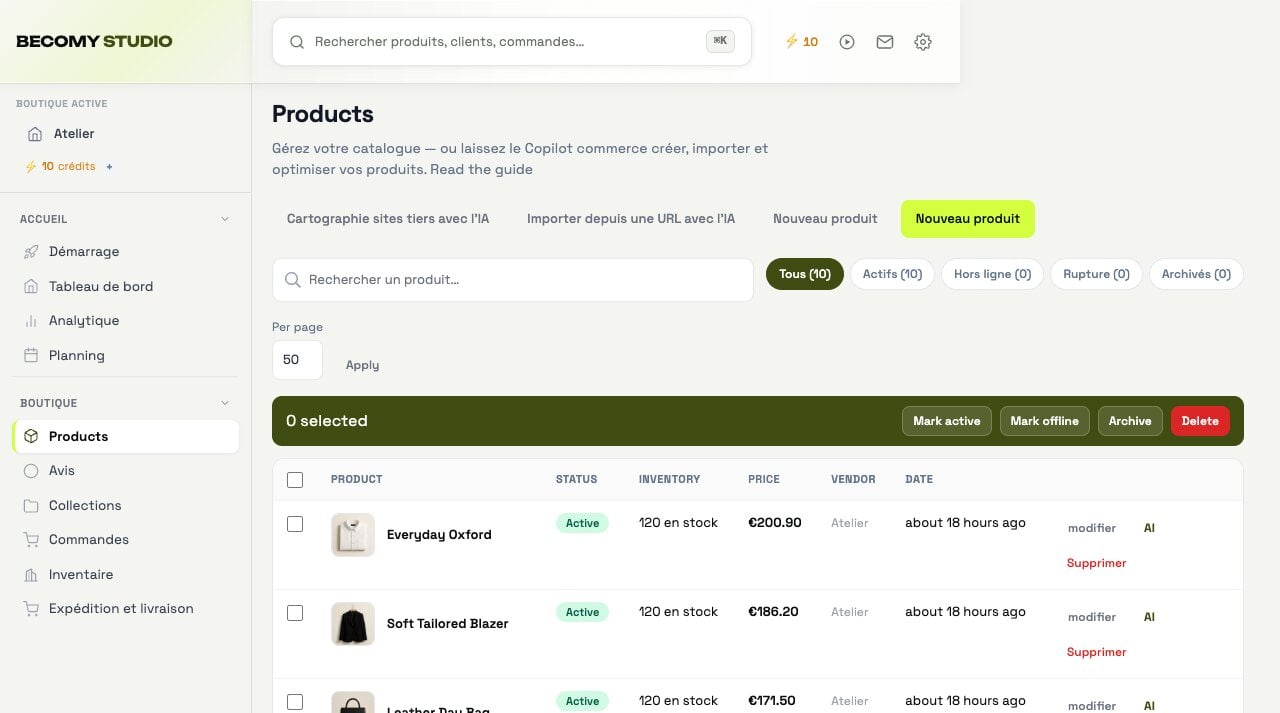This screenshot has width=1280, height=713.
Task: Click the Inventaire building icon
Action: 31,574
